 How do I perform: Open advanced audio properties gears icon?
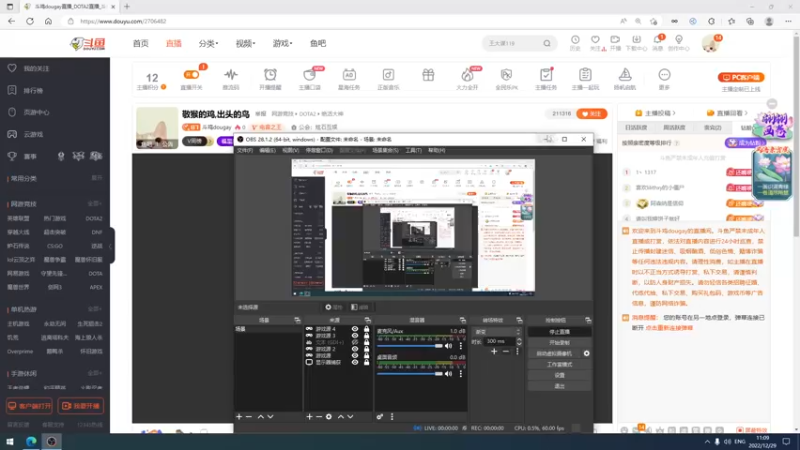pyautogui.click(x=380, y=417)
